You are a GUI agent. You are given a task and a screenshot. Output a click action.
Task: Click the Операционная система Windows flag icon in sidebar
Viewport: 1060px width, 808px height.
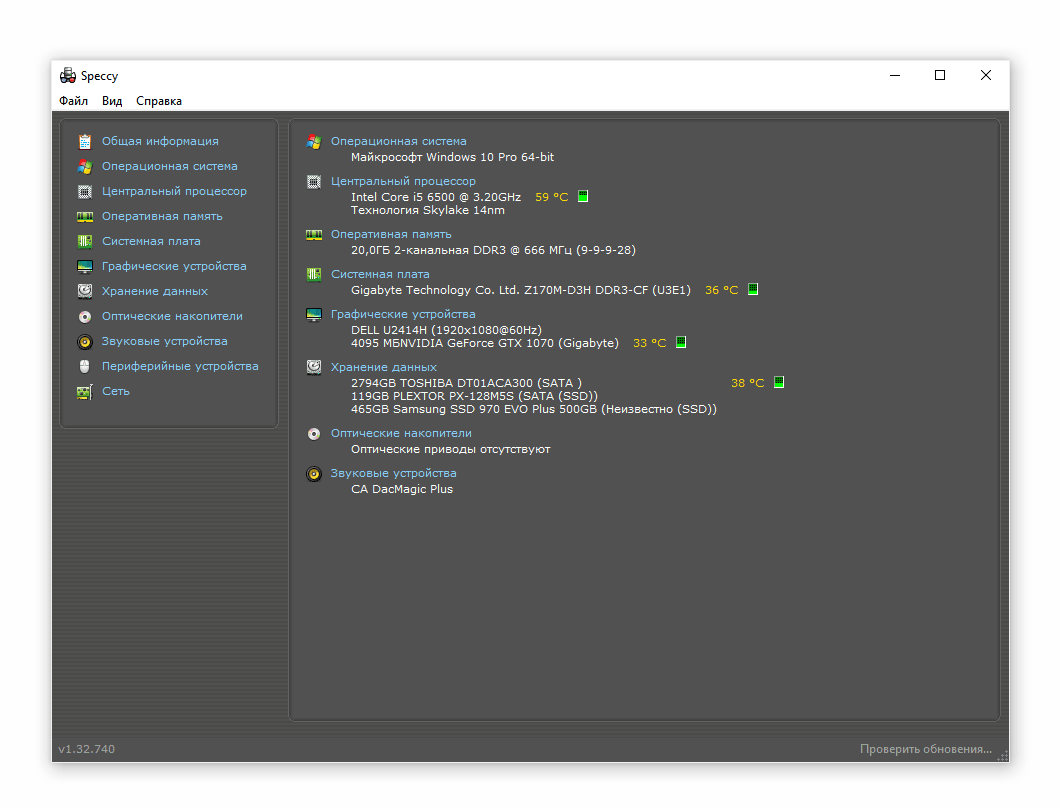(85, 166)
